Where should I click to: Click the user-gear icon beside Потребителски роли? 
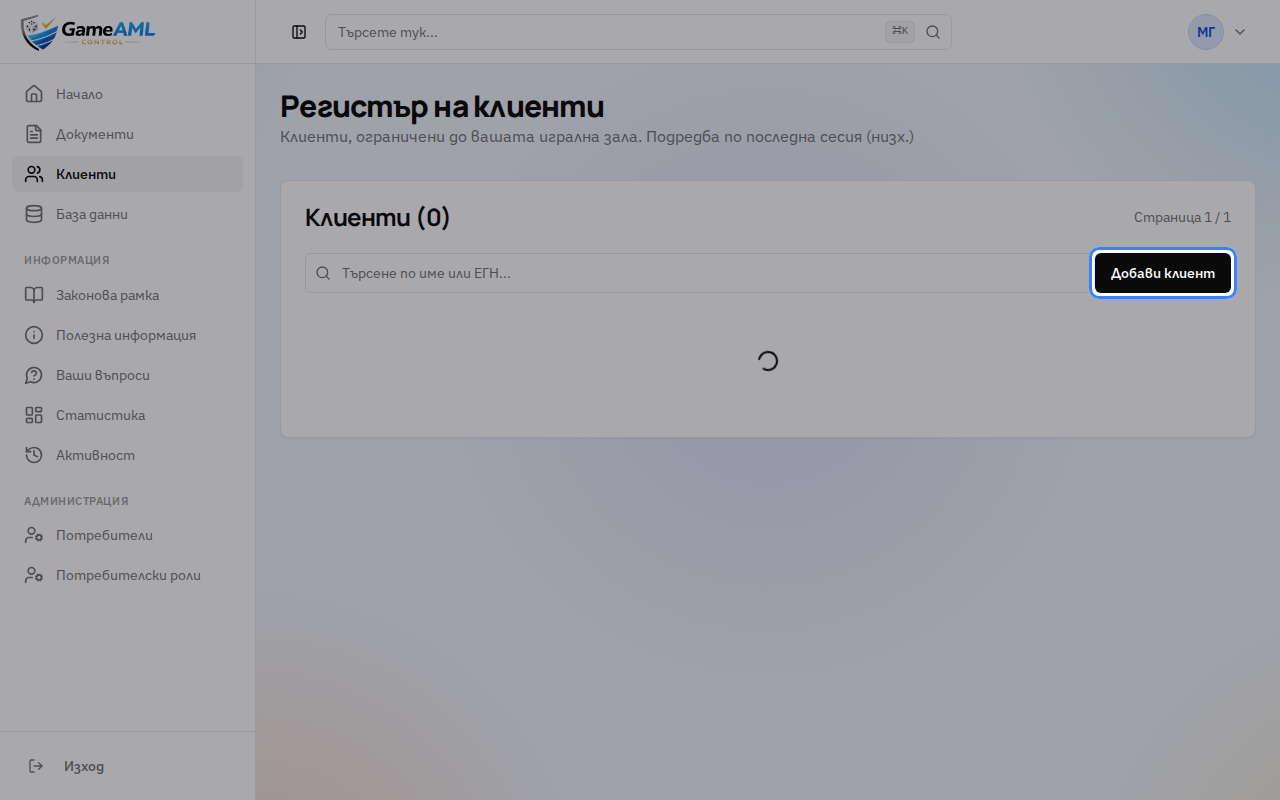[x=34, y=575]
